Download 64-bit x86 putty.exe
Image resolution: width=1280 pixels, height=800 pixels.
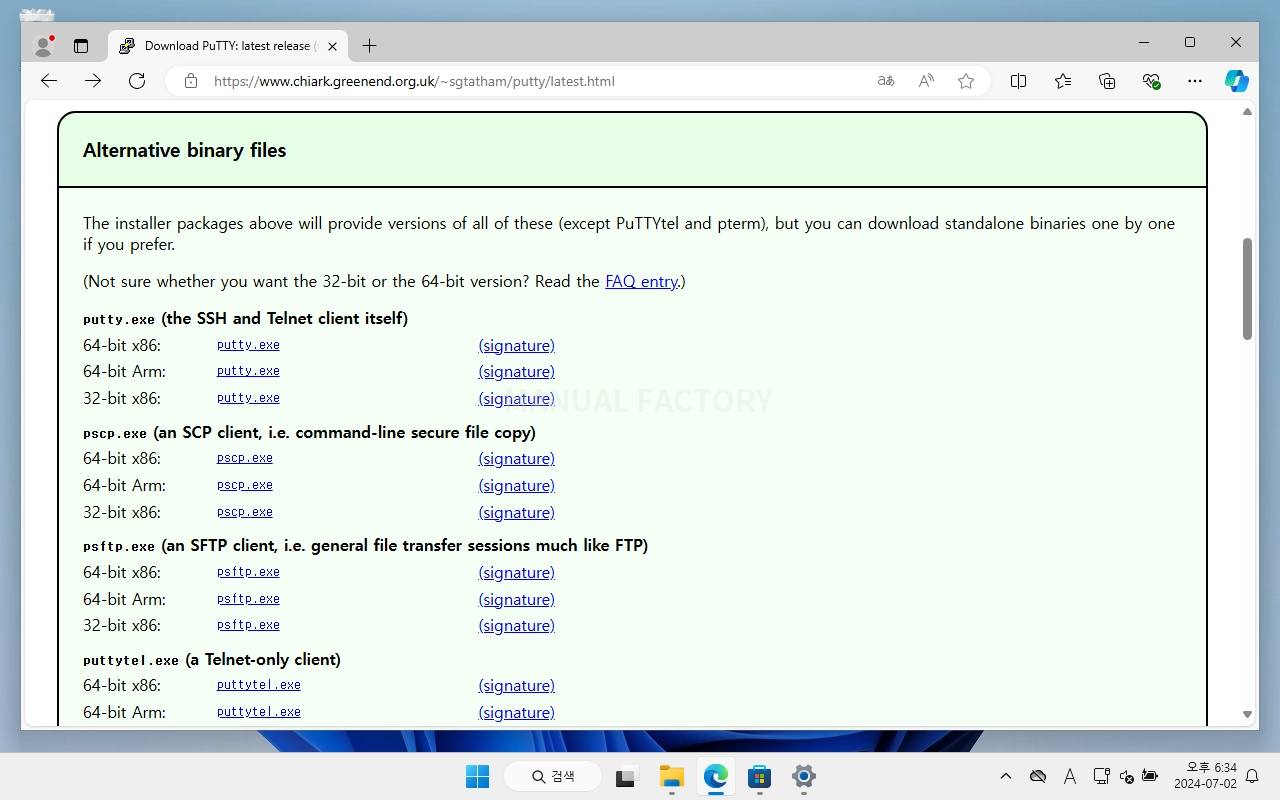248,345
